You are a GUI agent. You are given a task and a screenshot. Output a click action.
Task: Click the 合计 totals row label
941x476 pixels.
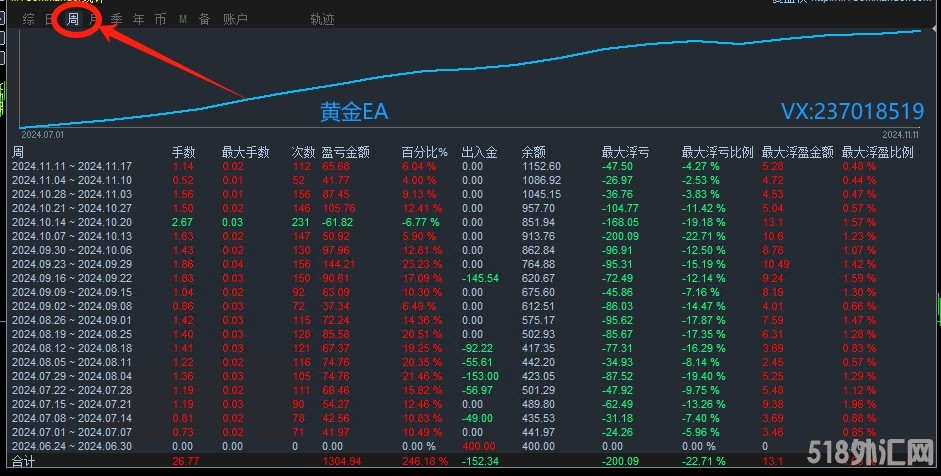24,462
